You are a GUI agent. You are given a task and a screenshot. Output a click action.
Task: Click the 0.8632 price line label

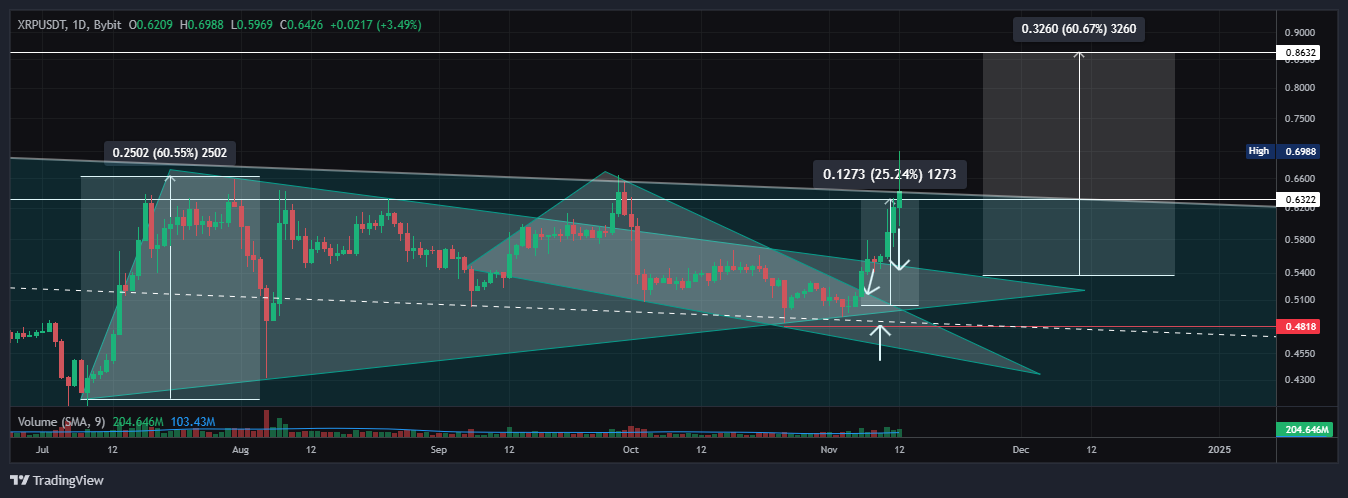(1298, 52)
